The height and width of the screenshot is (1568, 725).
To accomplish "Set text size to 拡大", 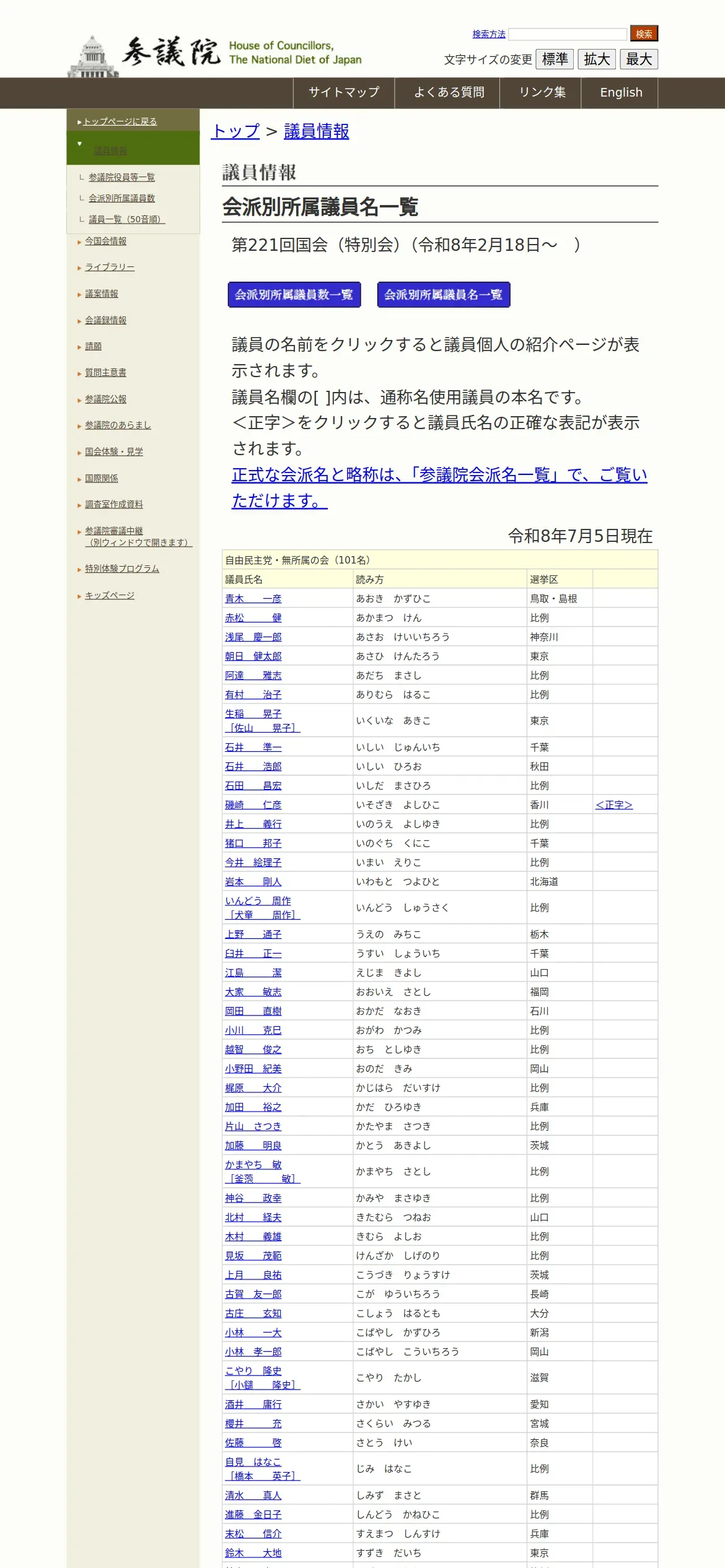I will point(597,59).
